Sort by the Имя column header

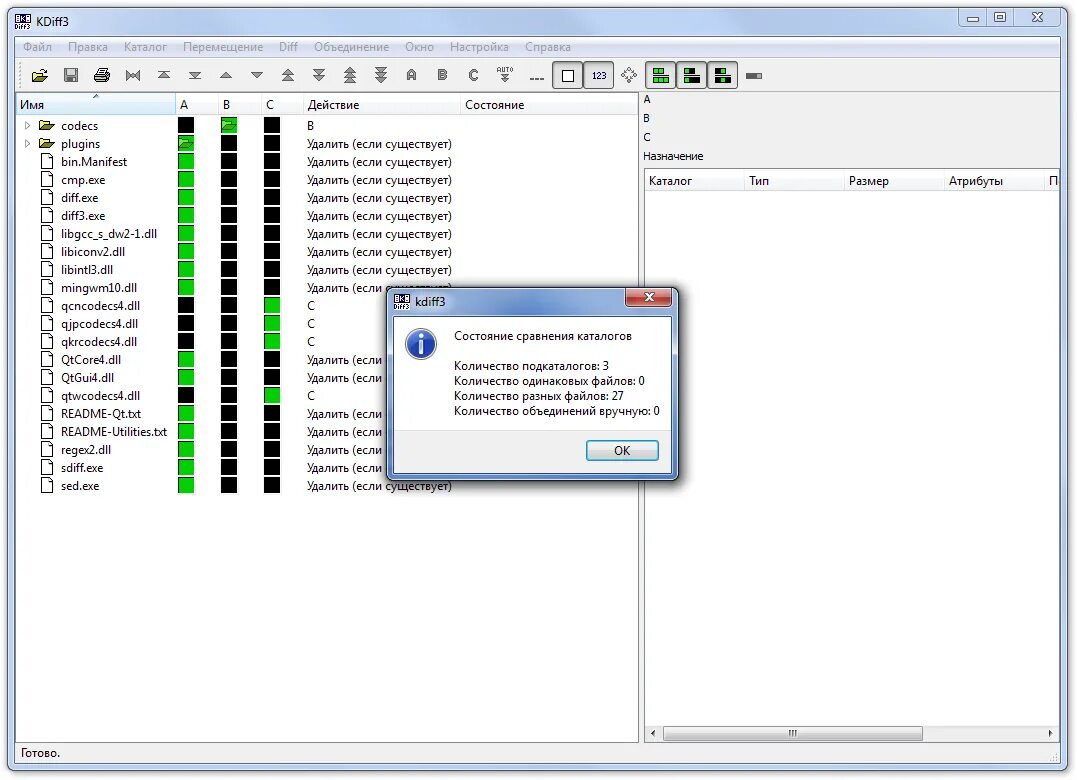tap(95, 104)
